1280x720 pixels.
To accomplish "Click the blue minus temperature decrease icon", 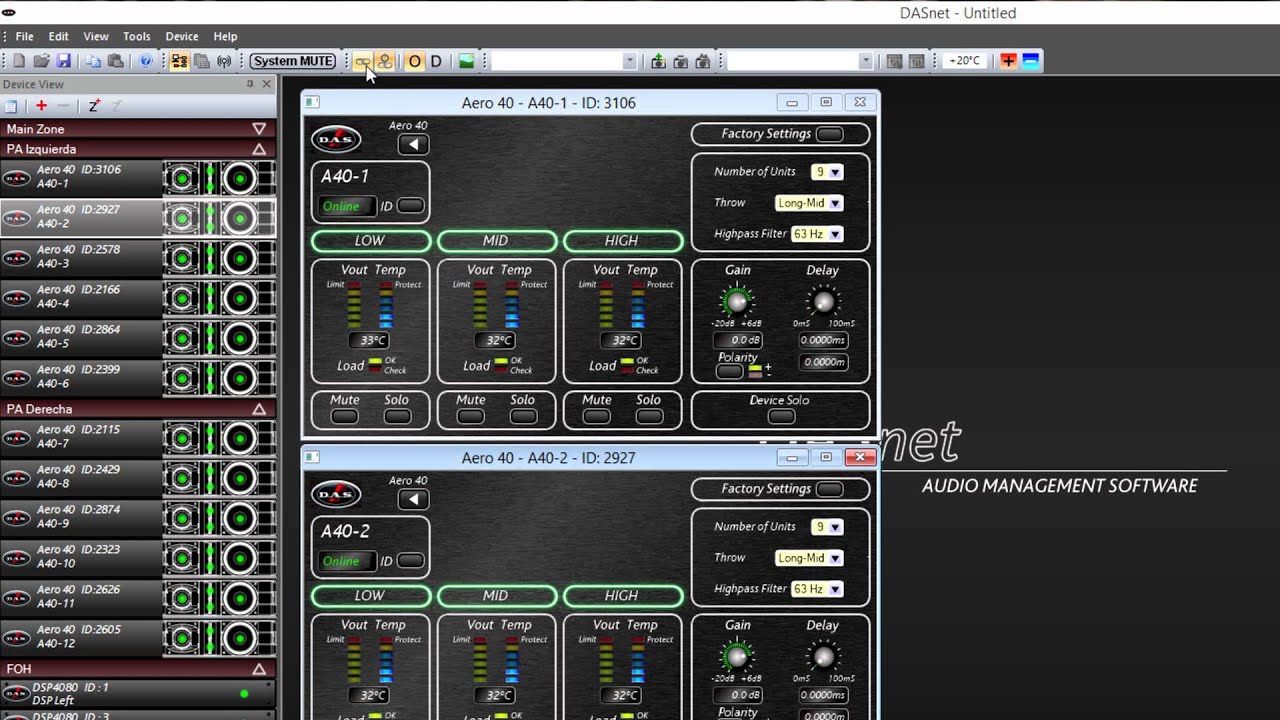I will 1030,61.
